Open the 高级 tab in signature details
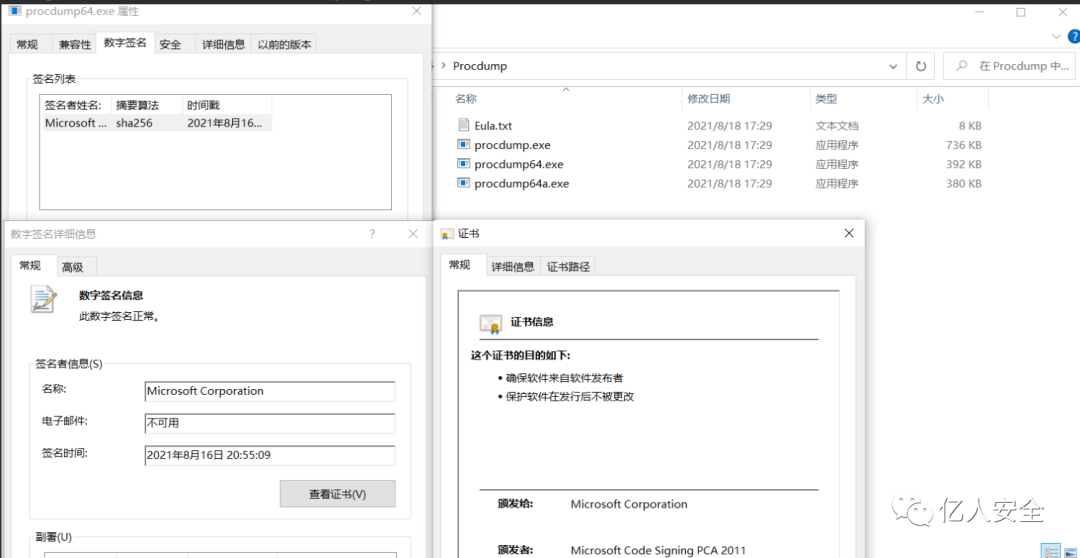 click(x=72, y=267)
